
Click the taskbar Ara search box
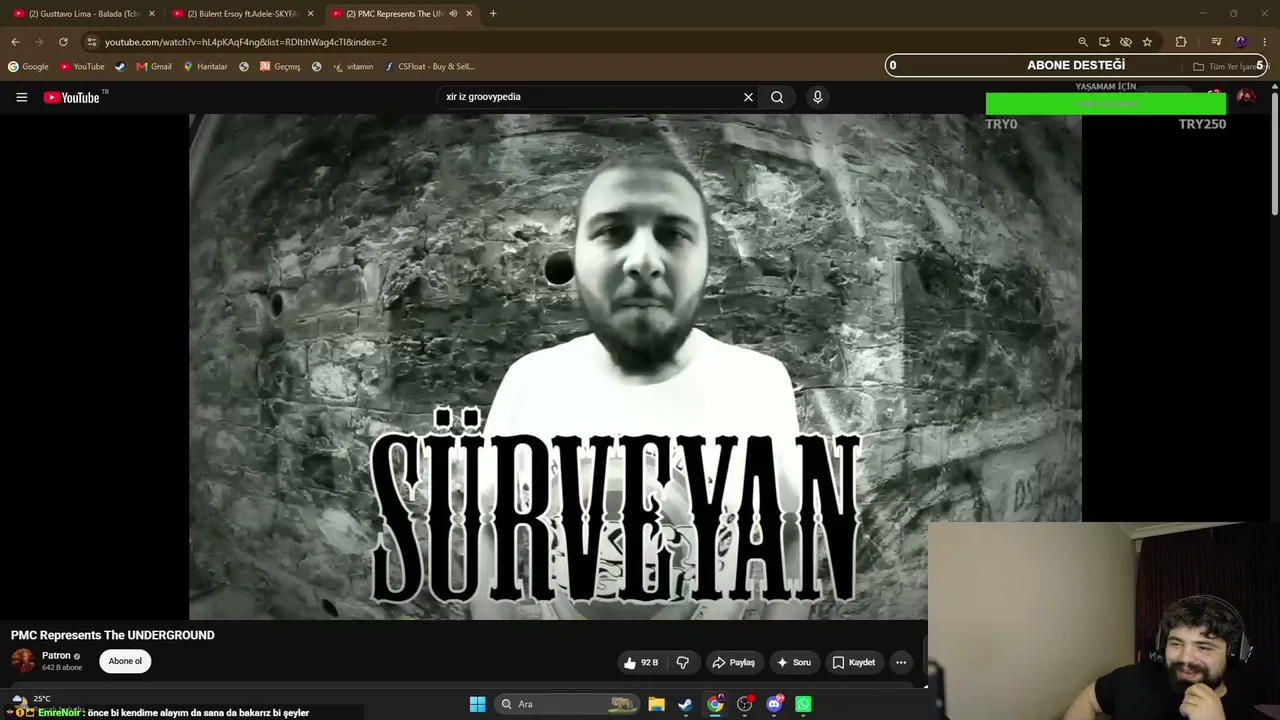tap(567, 704)
